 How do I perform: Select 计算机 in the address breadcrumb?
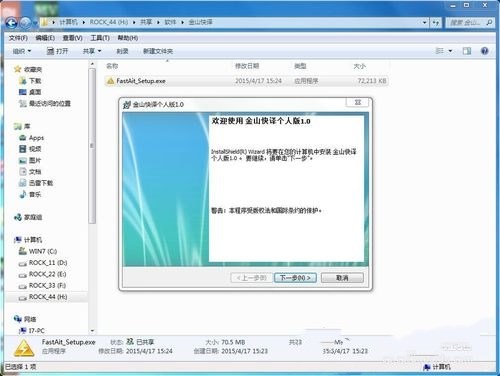tap(68, 22)
